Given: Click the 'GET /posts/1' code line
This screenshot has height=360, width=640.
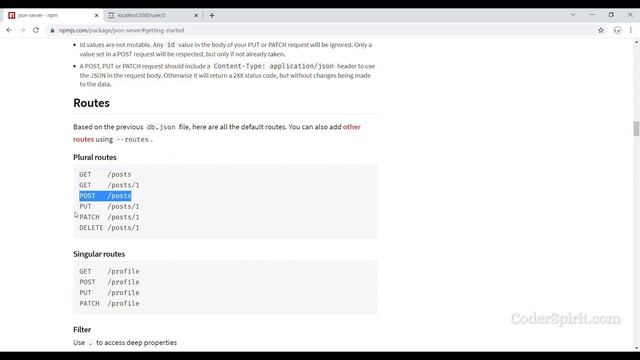Looking at the screenshot, I should tap(109, 185).
